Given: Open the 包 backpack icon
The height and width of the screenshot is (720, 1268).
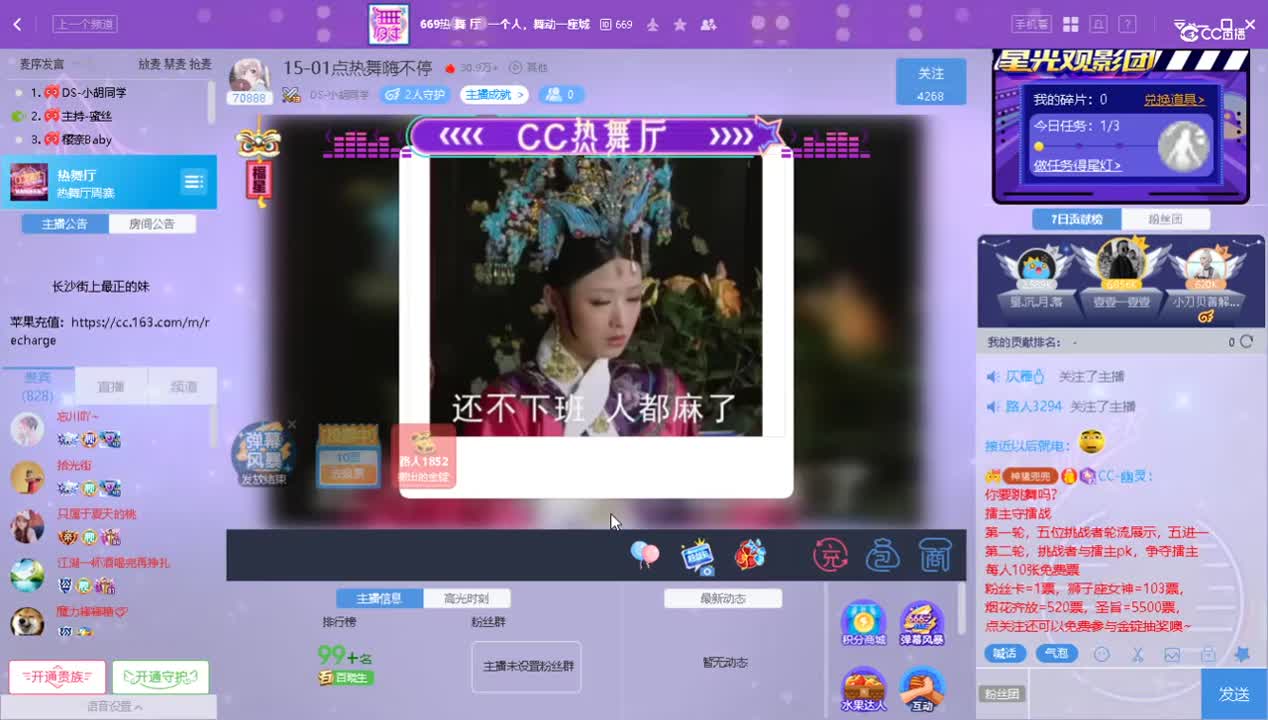Looking at the screenshot, I should 882,555.
